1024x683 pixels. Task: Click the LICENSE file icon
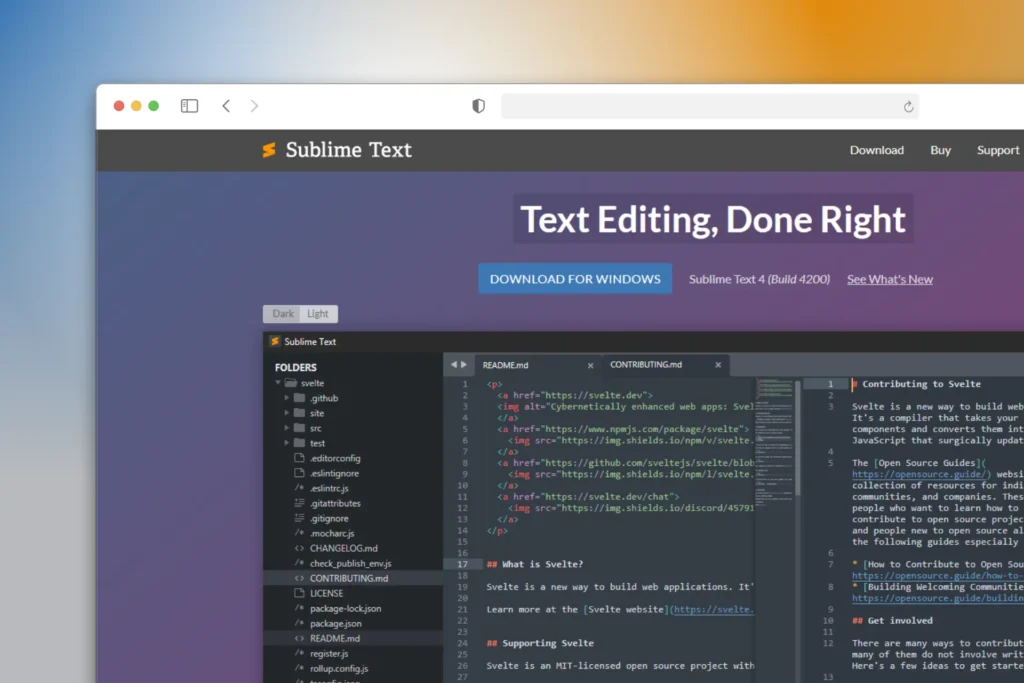point(299,593)
